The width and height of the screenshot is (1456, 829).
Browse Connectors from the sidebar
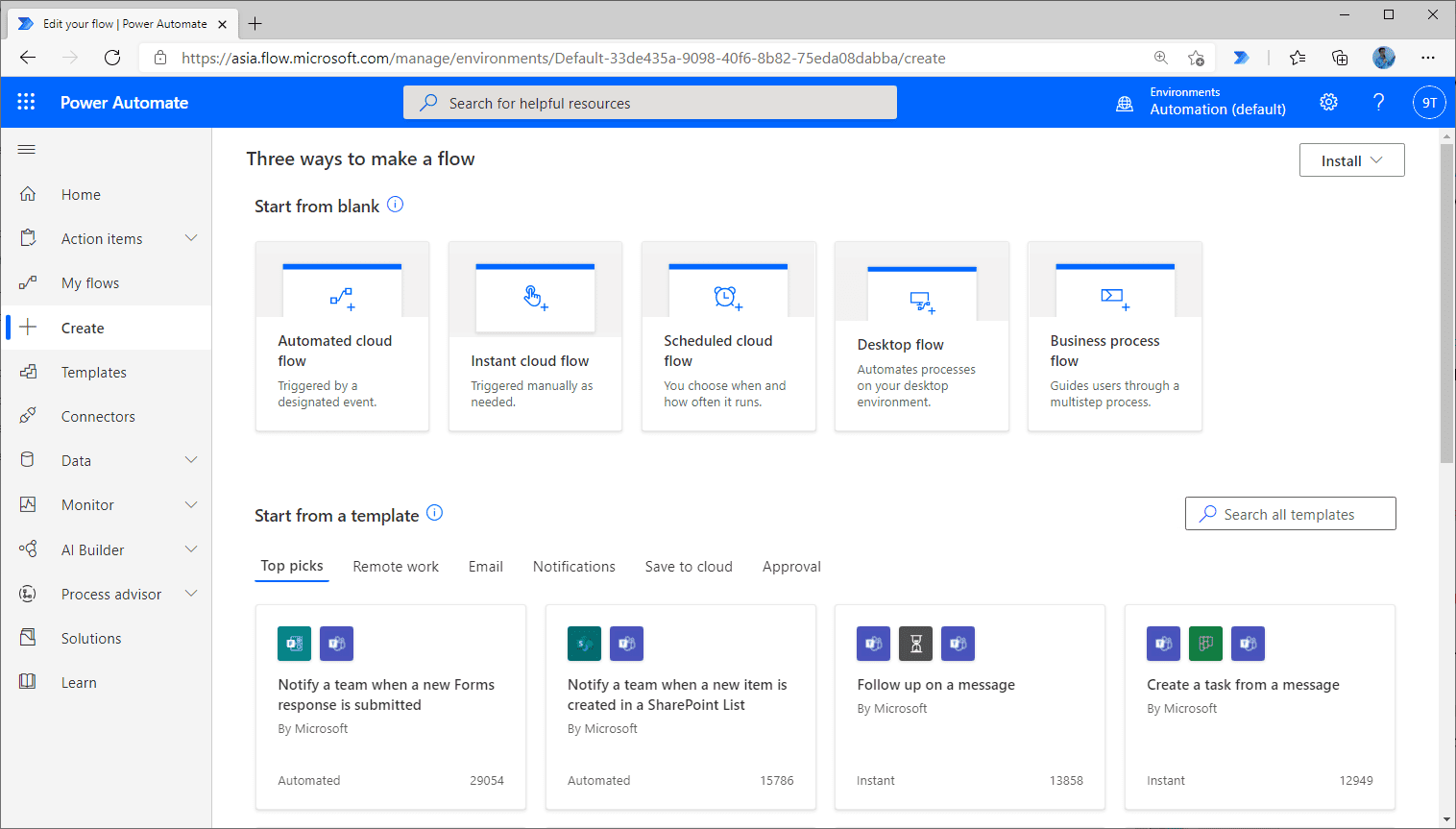[x=98, y=416]
